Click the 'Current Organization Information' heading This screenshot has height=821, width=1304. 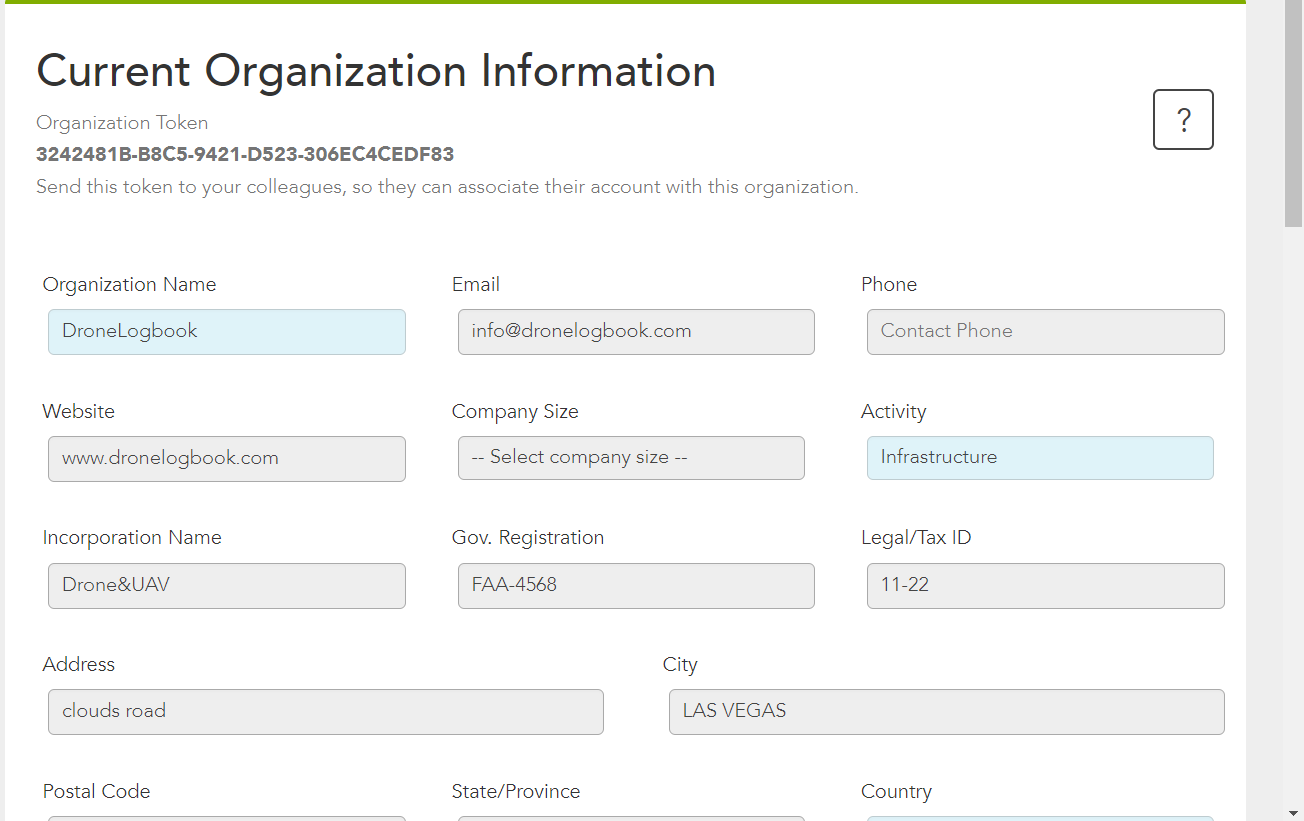[x=376, y=72]
